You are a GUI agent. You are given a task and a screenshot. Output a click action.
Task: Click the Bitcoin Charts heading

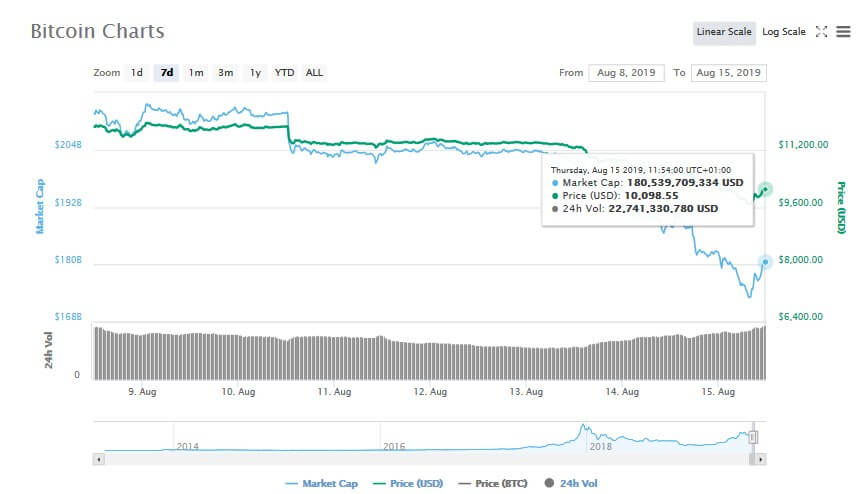pos(97,31)
